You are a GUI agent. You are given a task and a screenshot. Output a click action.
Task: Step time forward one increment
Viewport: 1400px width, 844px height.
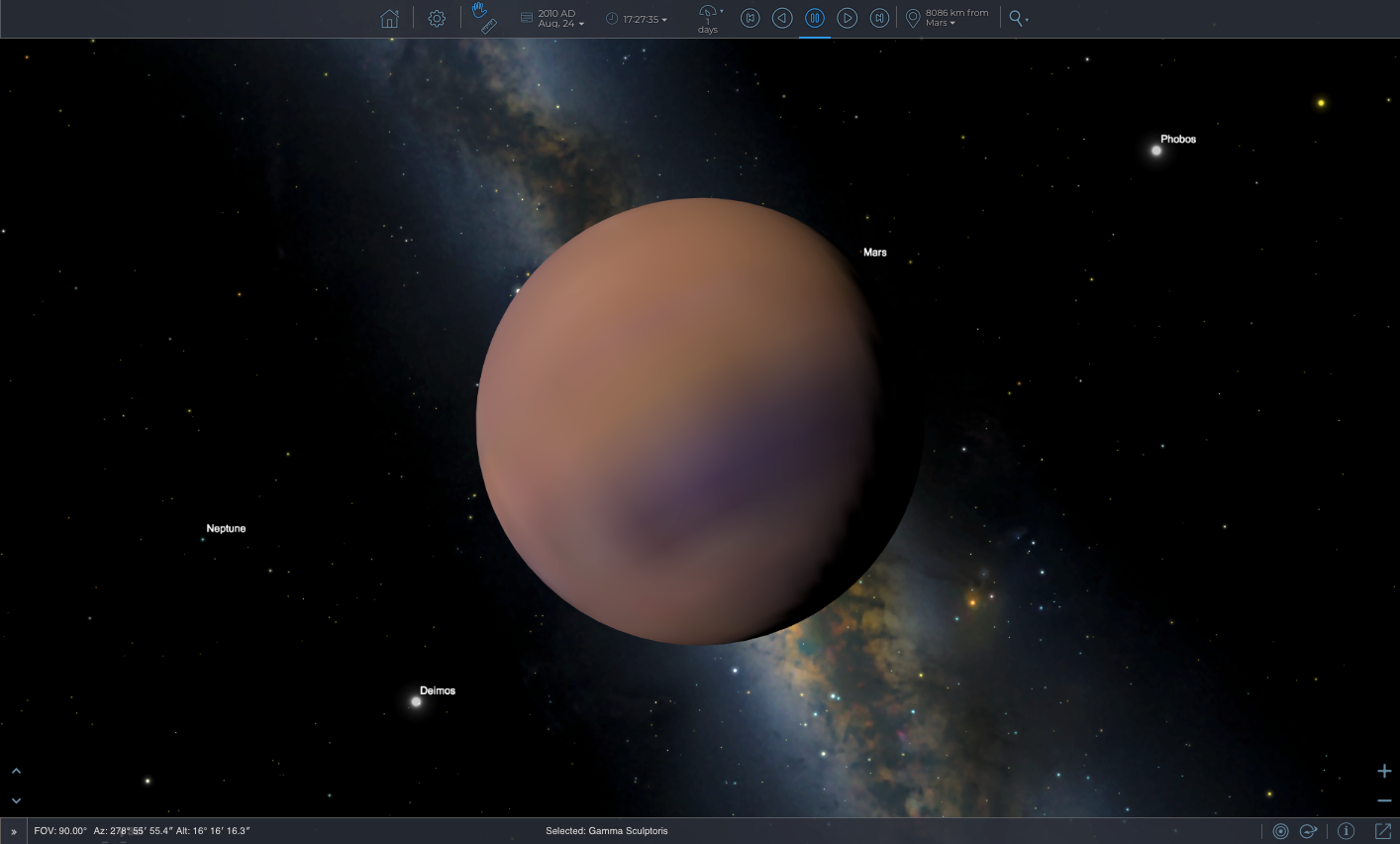click(879, 19)
